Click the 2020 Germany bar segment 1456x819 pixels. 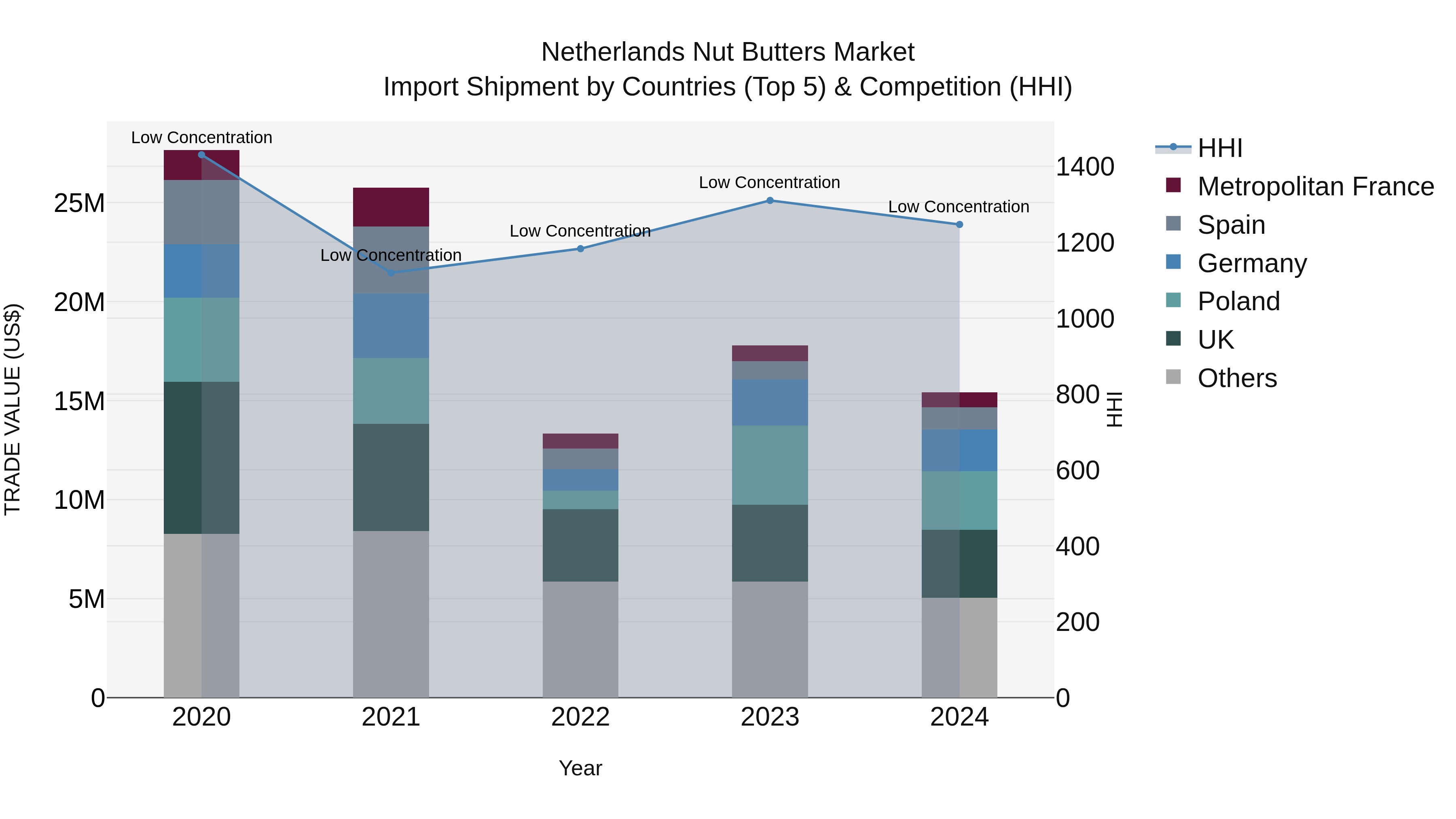point(201,271)
